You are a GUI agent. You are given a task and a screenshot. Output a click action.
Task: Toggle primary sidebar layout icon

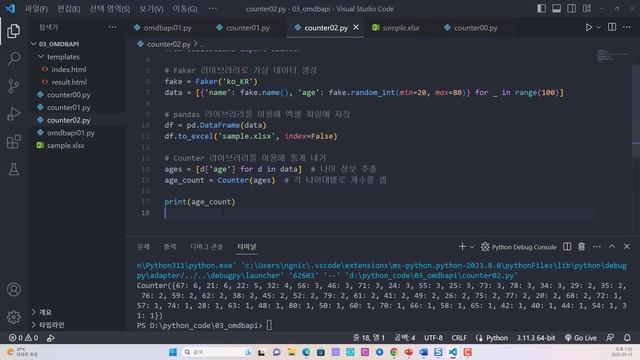point(541,9)
